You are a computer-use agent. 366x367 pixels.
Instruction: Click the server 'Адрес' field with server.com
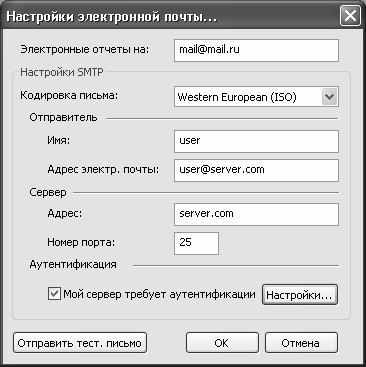pos(256,214)
